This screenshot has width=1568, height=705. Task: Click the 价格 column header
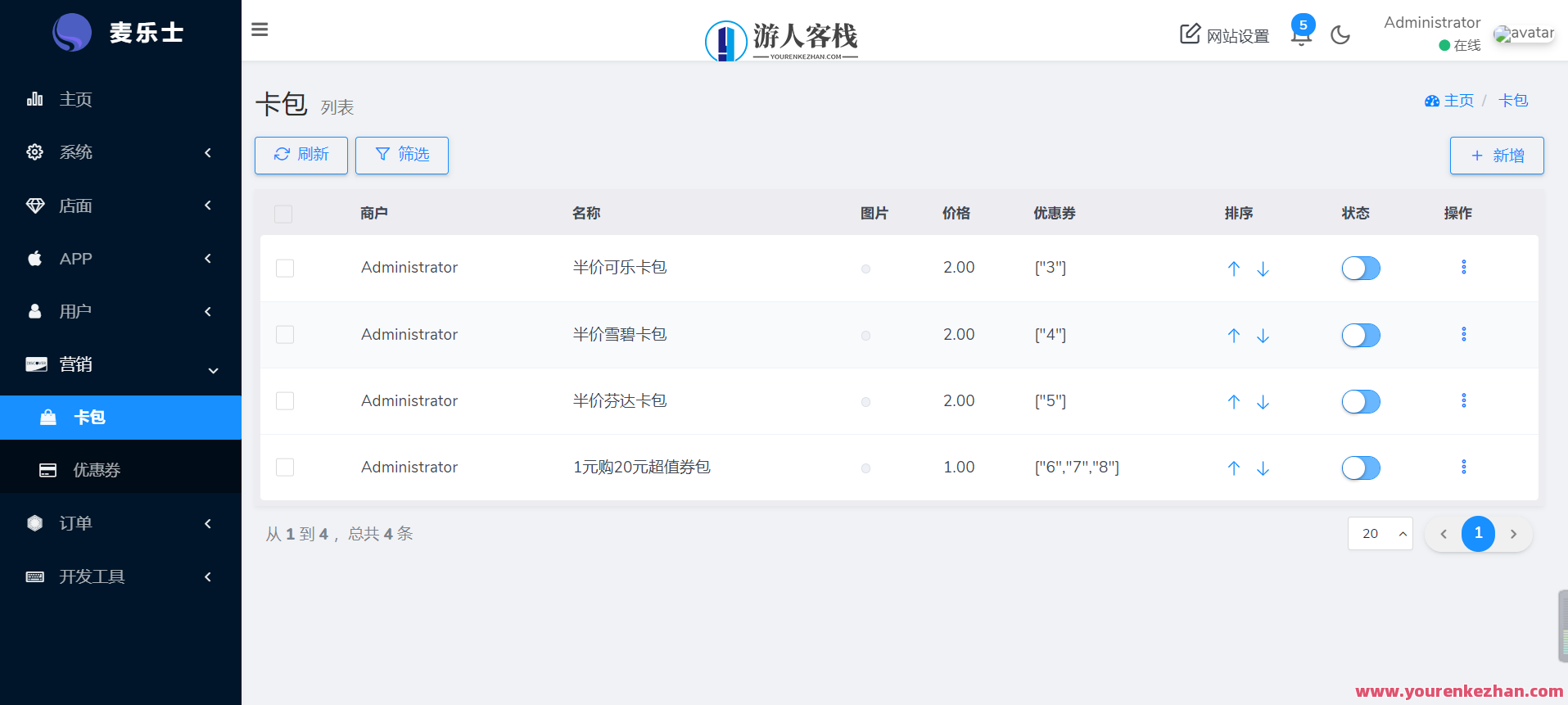[956, 214]
